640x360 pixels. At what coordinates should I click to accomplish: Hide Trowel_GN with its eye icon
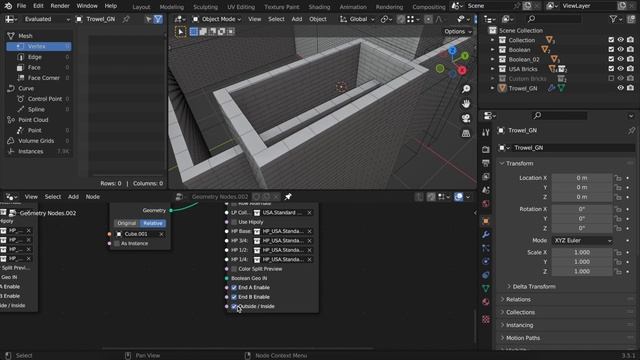[x=620, y=88]
